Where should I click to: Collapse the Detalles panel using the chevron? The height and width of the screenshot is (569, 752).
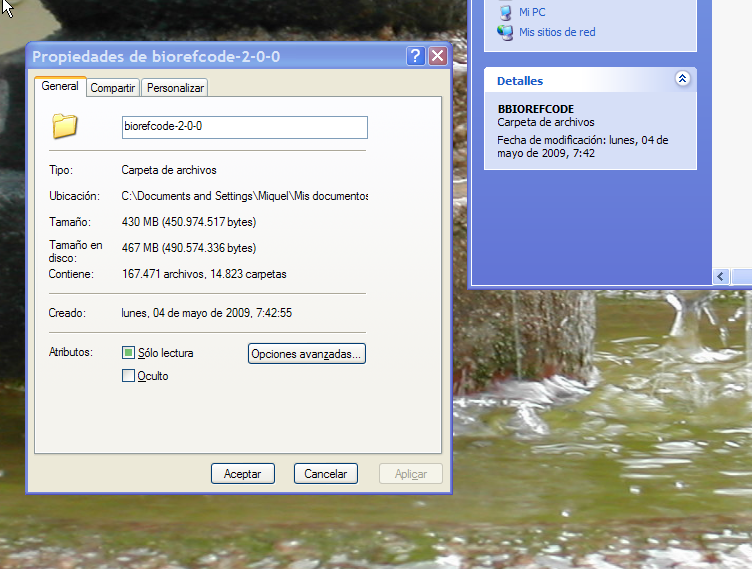click(x=682, y=80)
